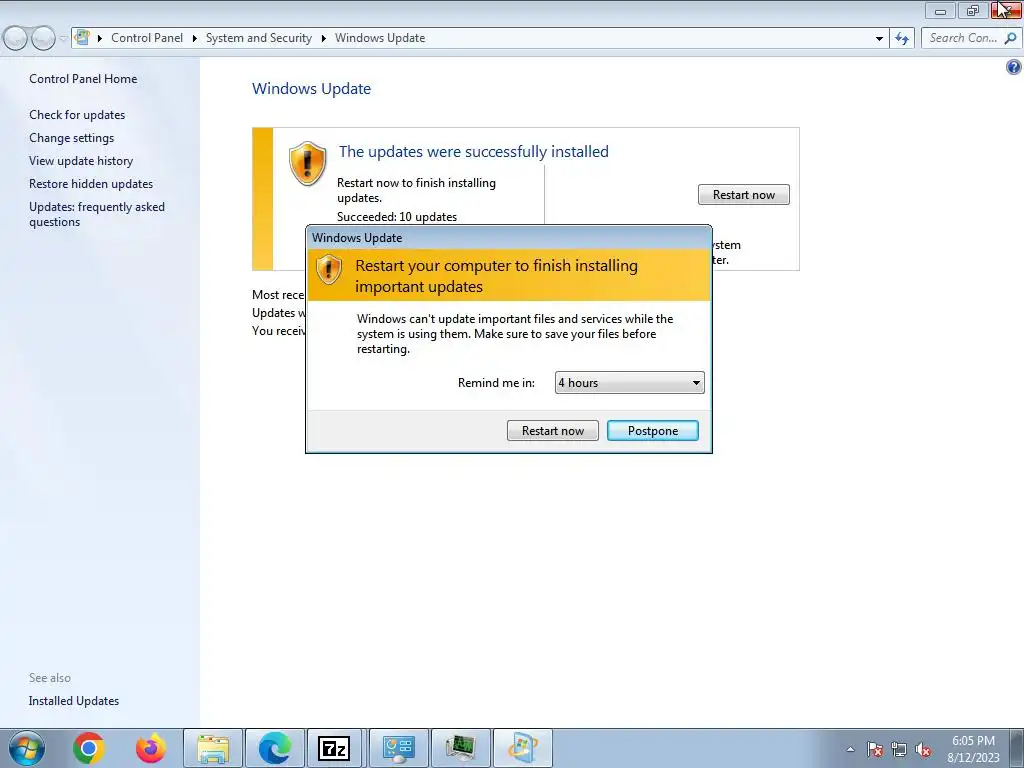Open the system monitor taskbar icon
Screen dimensions: 1024x768
(x=460, y=748)
